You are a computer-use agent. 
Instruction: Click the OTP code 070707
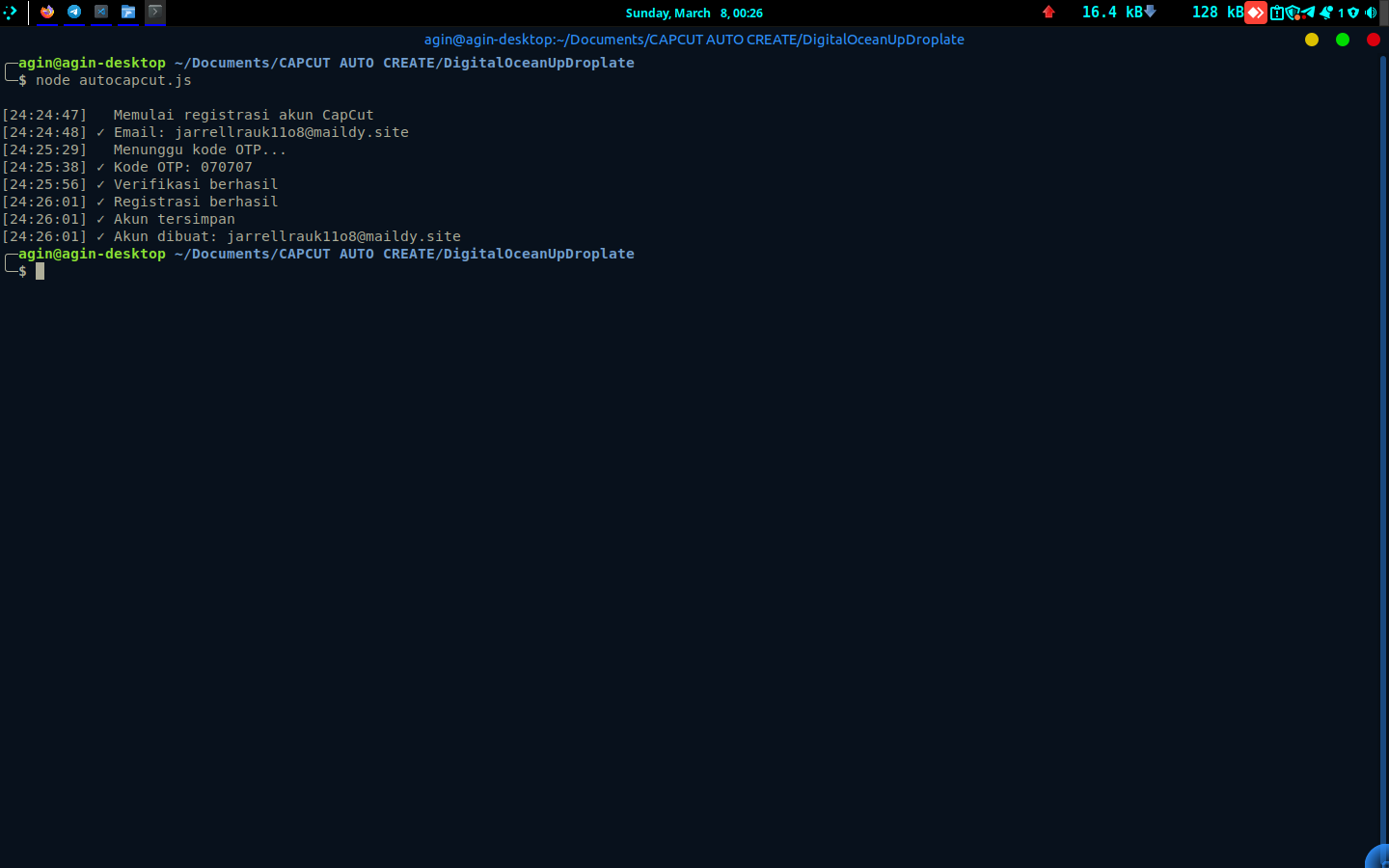[227, 167]
